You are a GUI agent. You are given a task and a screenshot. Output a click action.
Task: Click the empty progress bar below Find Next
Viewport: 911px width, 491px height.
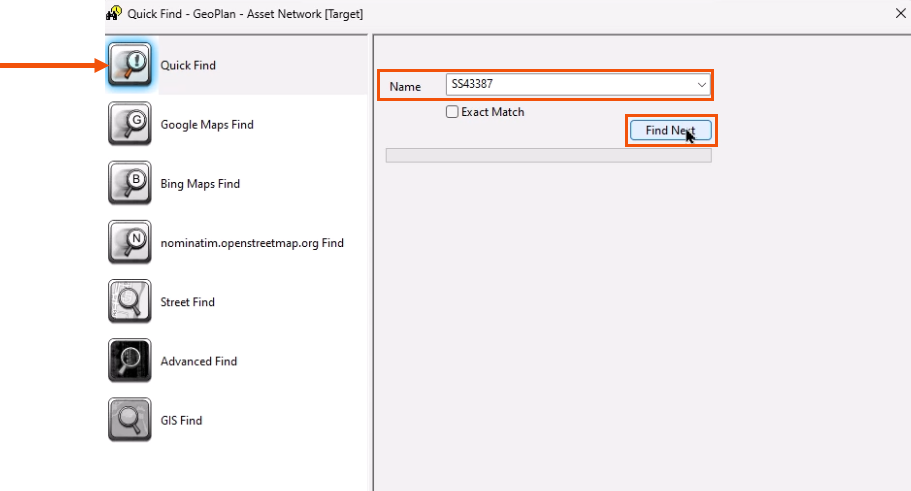coord(548,155)
